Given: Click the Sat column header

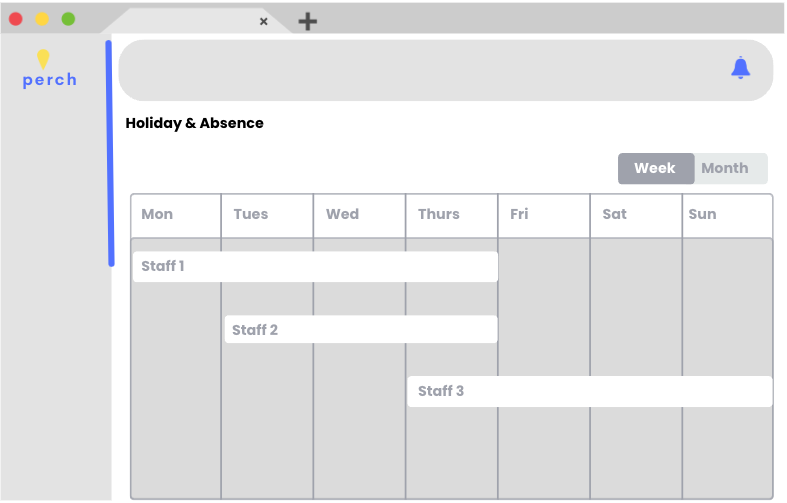Looking at the screenshot, I should 636,215.
